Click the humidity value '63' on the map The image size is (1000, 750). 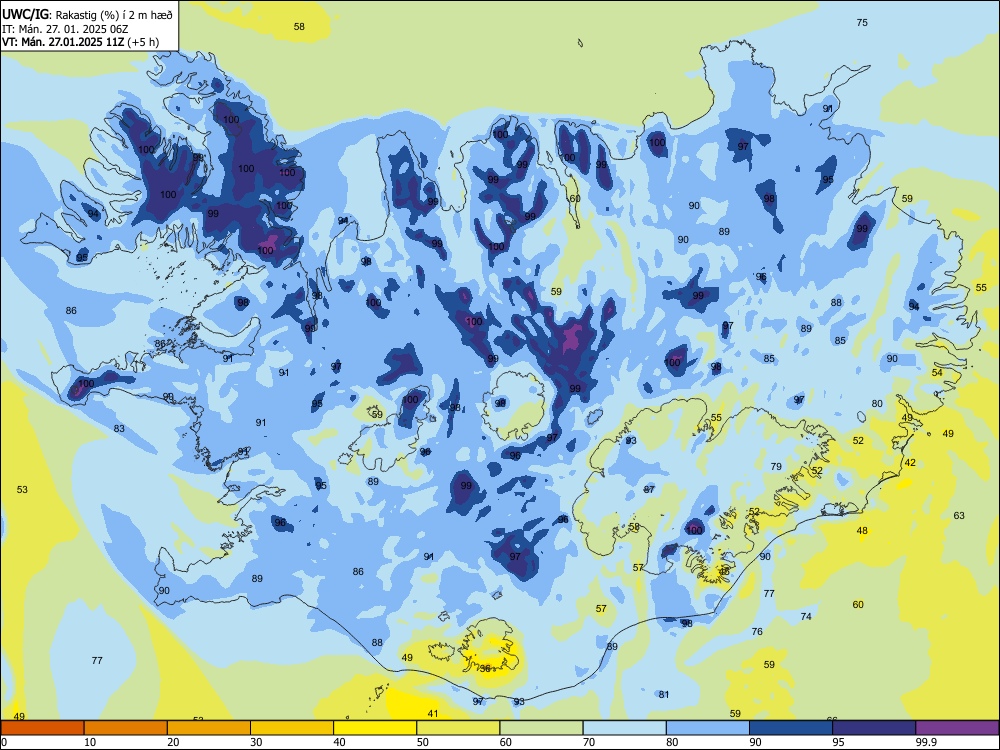click(x=959, y=515)
